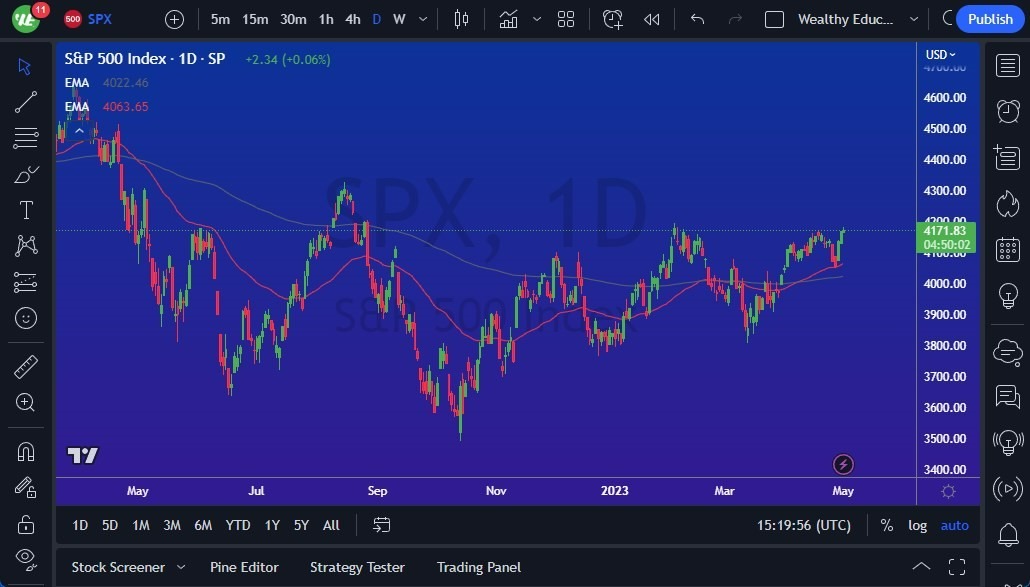
Task: Enable logarithmic price scale
Action: pyautogui.click(x=917, y=525)
